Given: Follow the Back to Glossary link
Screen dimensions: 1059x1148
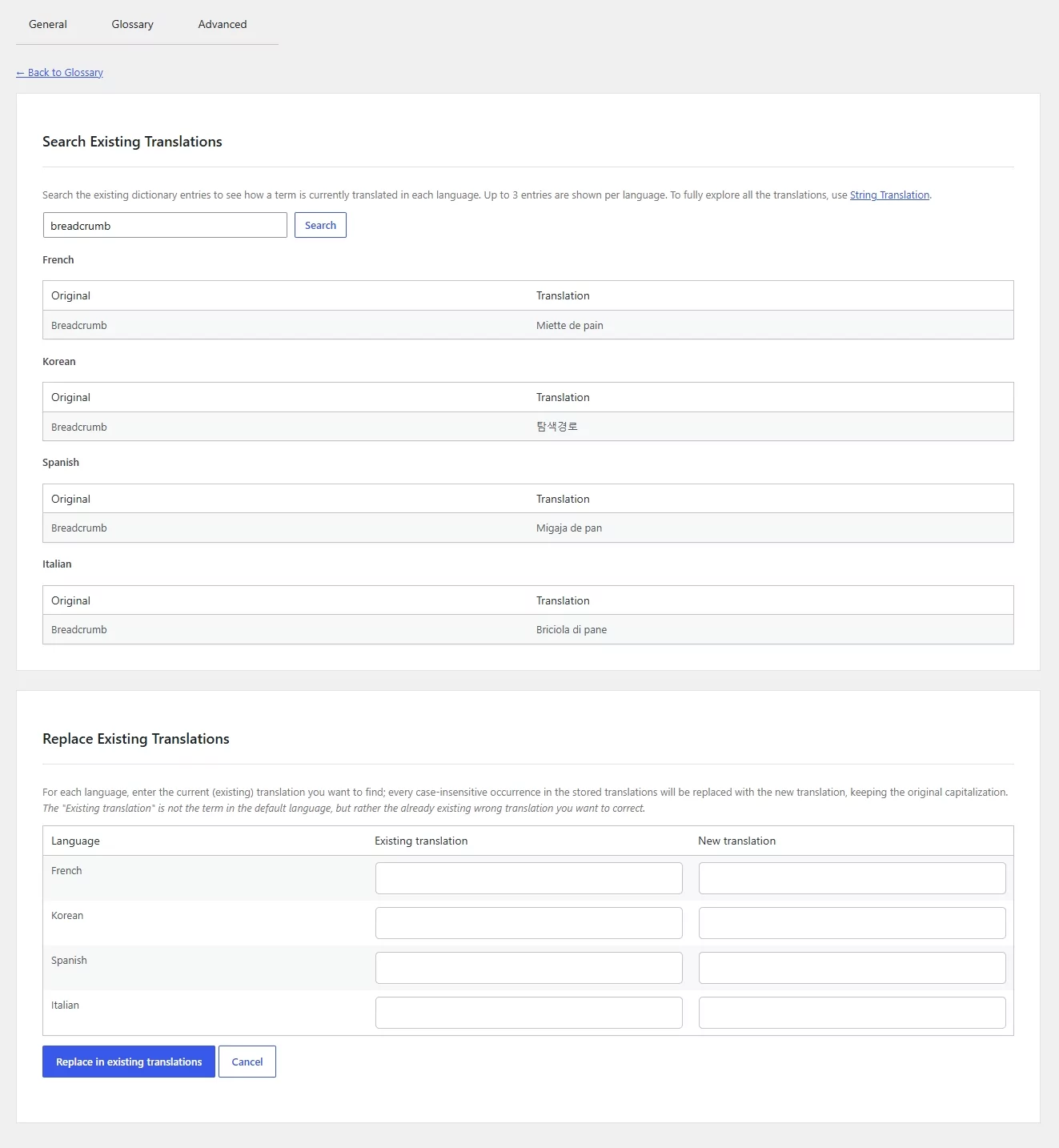Looking at the screenshot, I should (x=60, y=72).
